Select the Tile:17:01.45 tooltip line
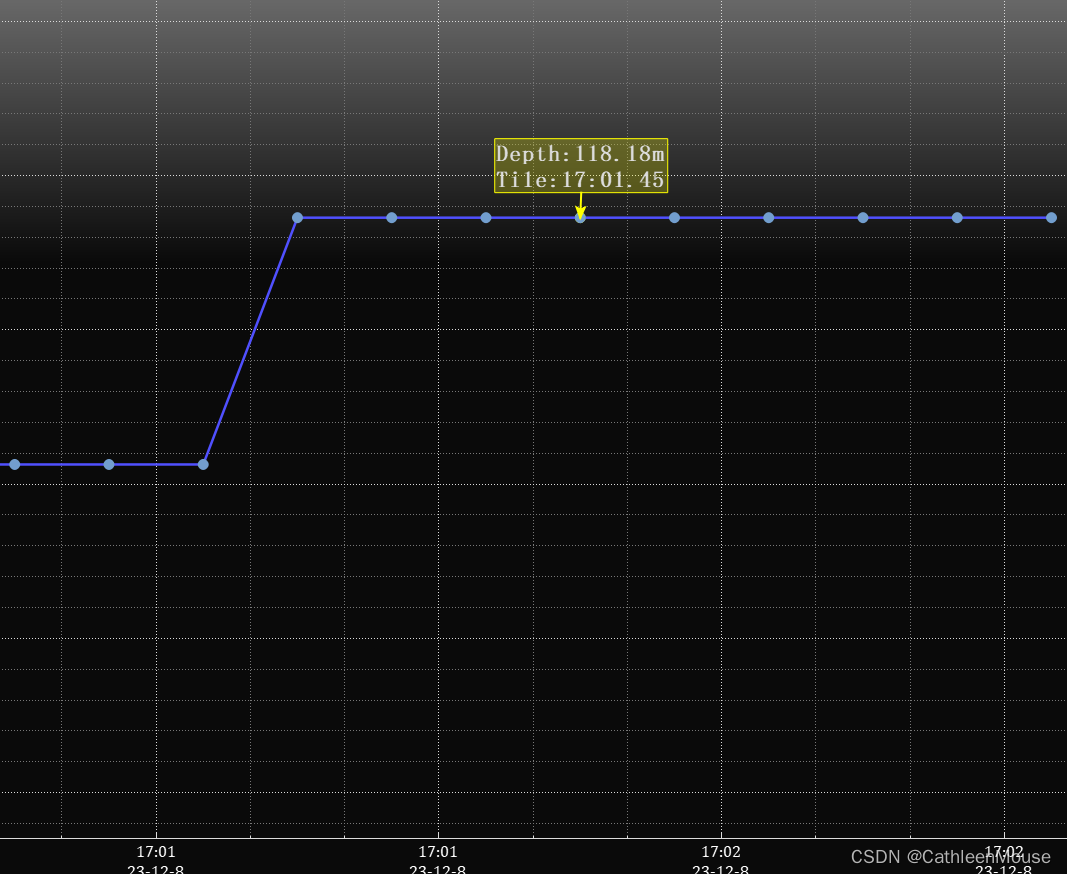1067x874 pixels. pos(580,180)
